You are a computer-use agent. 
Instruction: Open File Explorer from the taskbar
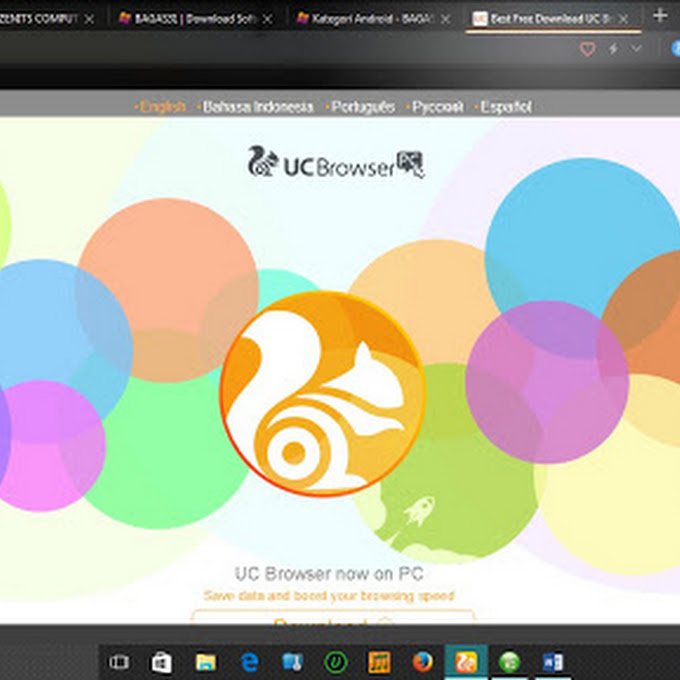(206, 663)
